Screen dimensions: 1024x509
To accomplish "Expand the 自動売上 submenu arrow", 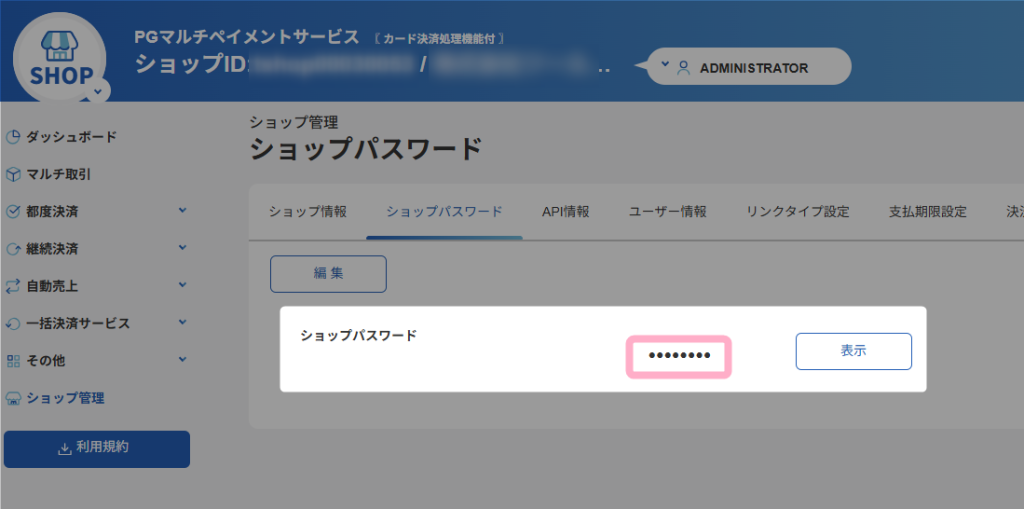I will coord(182,285).
